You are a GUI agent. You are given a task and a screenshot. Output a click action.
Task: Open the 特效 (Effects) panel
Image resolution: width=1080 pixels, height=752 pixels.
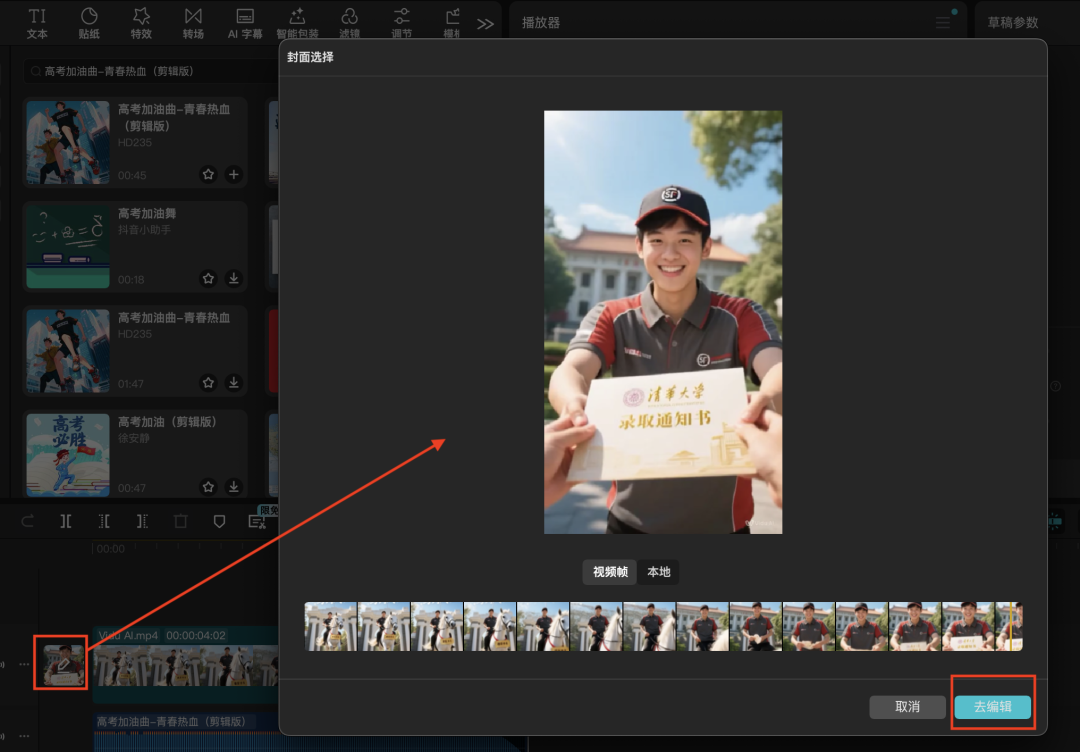[141, 22]
